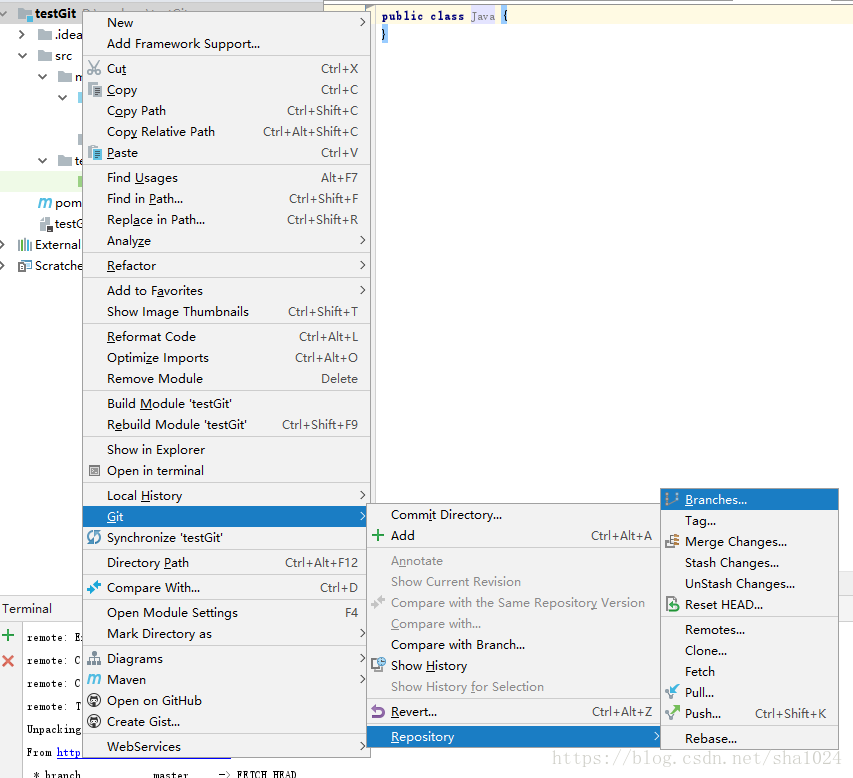Viewport: 853px width, 778px height.
Task: Select Remove Module menu entry
Action: pyautogui.click(x=226, y=379)
